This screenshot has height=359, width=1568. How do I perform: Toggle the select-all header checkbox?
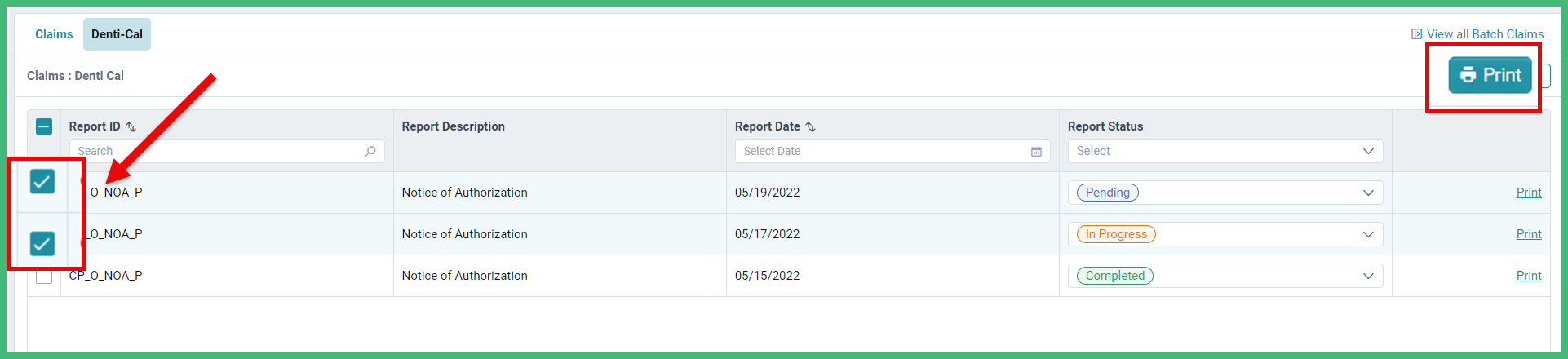click(x=44, y=126)
